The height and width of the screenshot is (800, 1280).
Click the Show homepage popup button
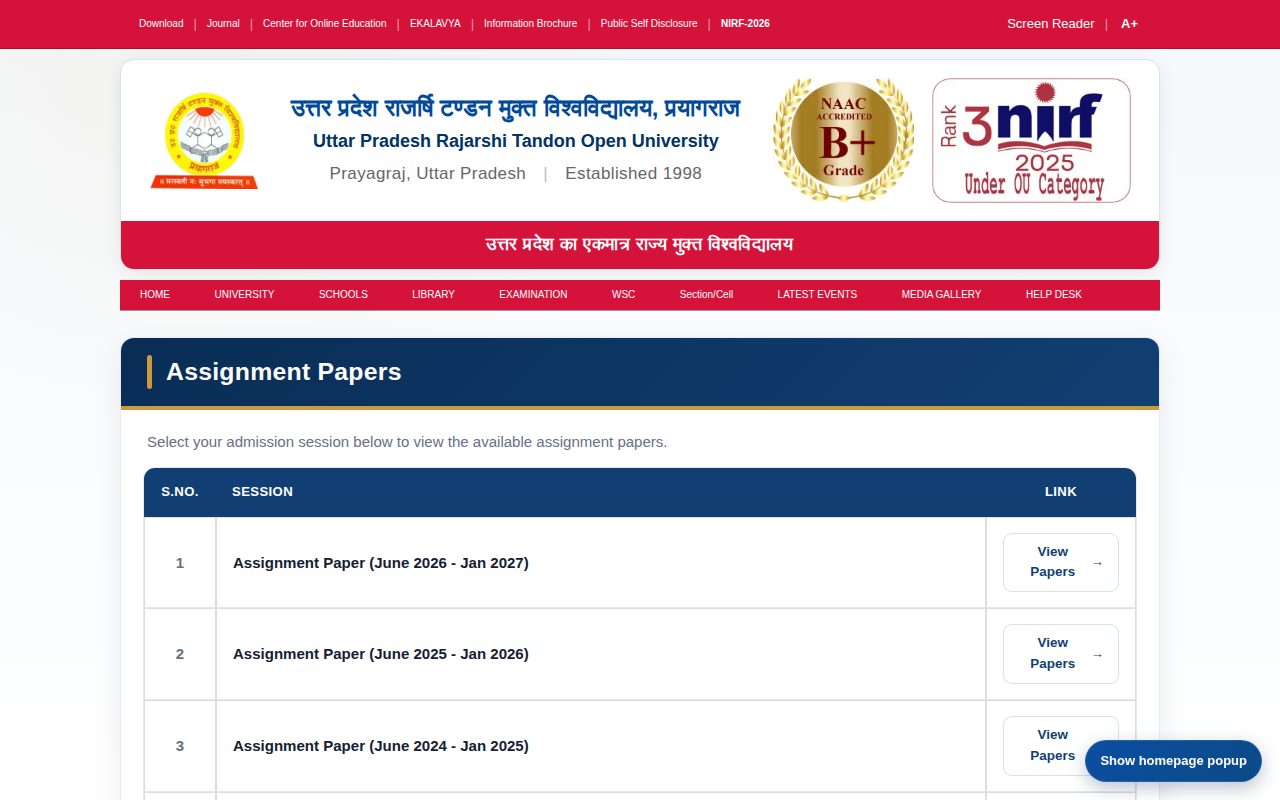(1173, 761)
